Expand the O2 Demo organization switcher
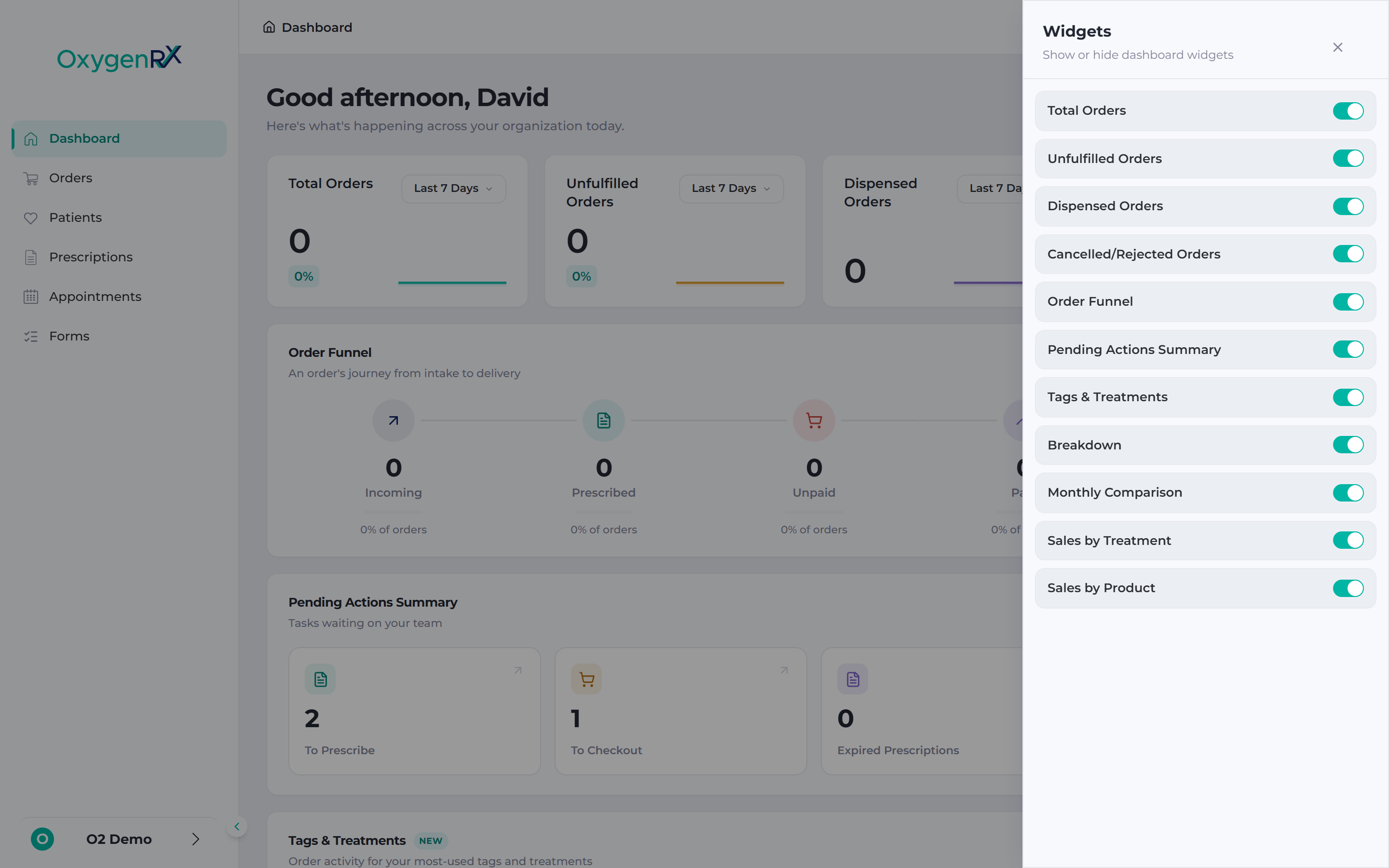1389x868 pixels. coord(119,839)
